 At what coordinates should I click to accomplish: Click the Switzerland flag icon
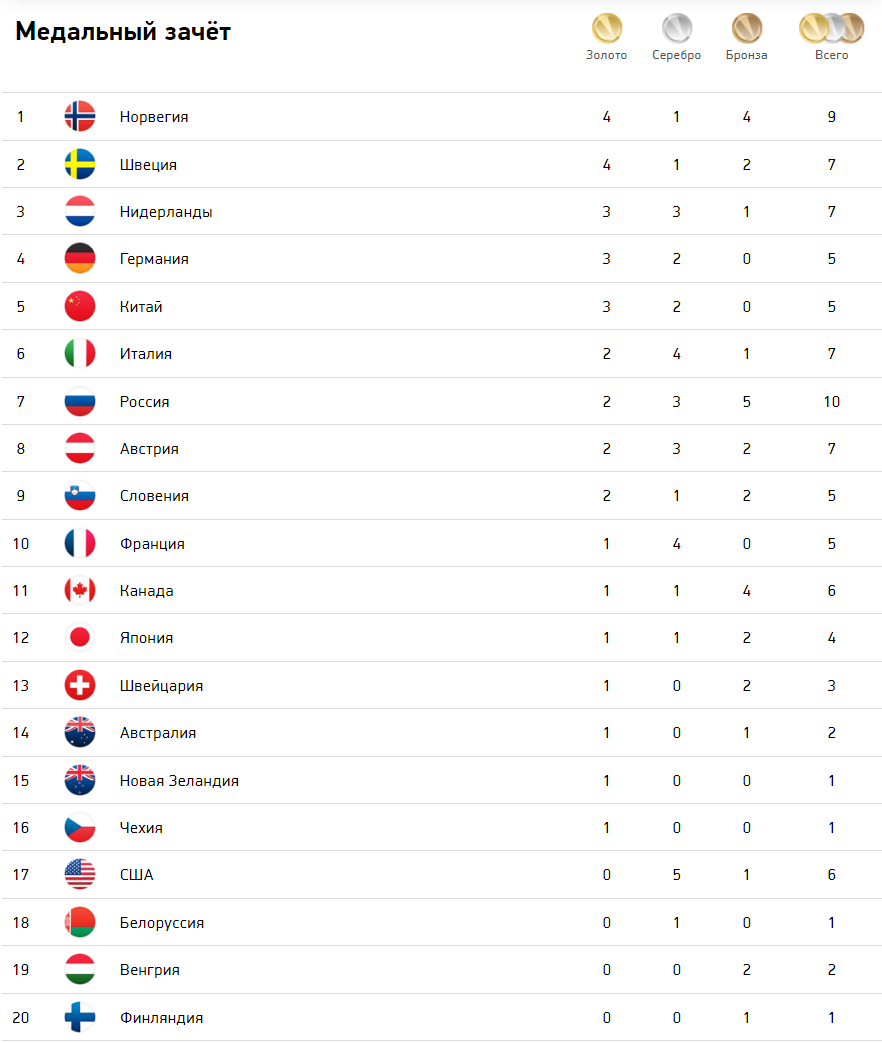pyautogui.click(x=80, y=686)
